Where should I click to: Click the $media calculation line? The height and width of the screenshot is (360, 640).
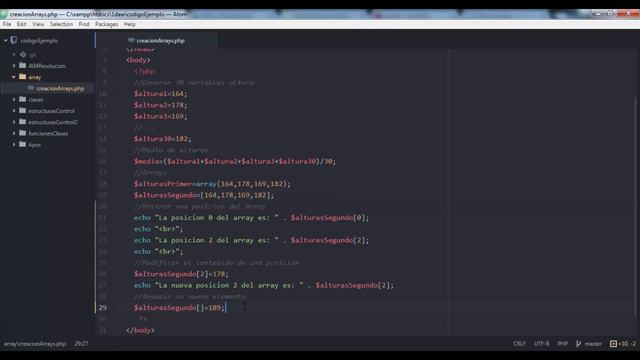[x=235, y=161]
